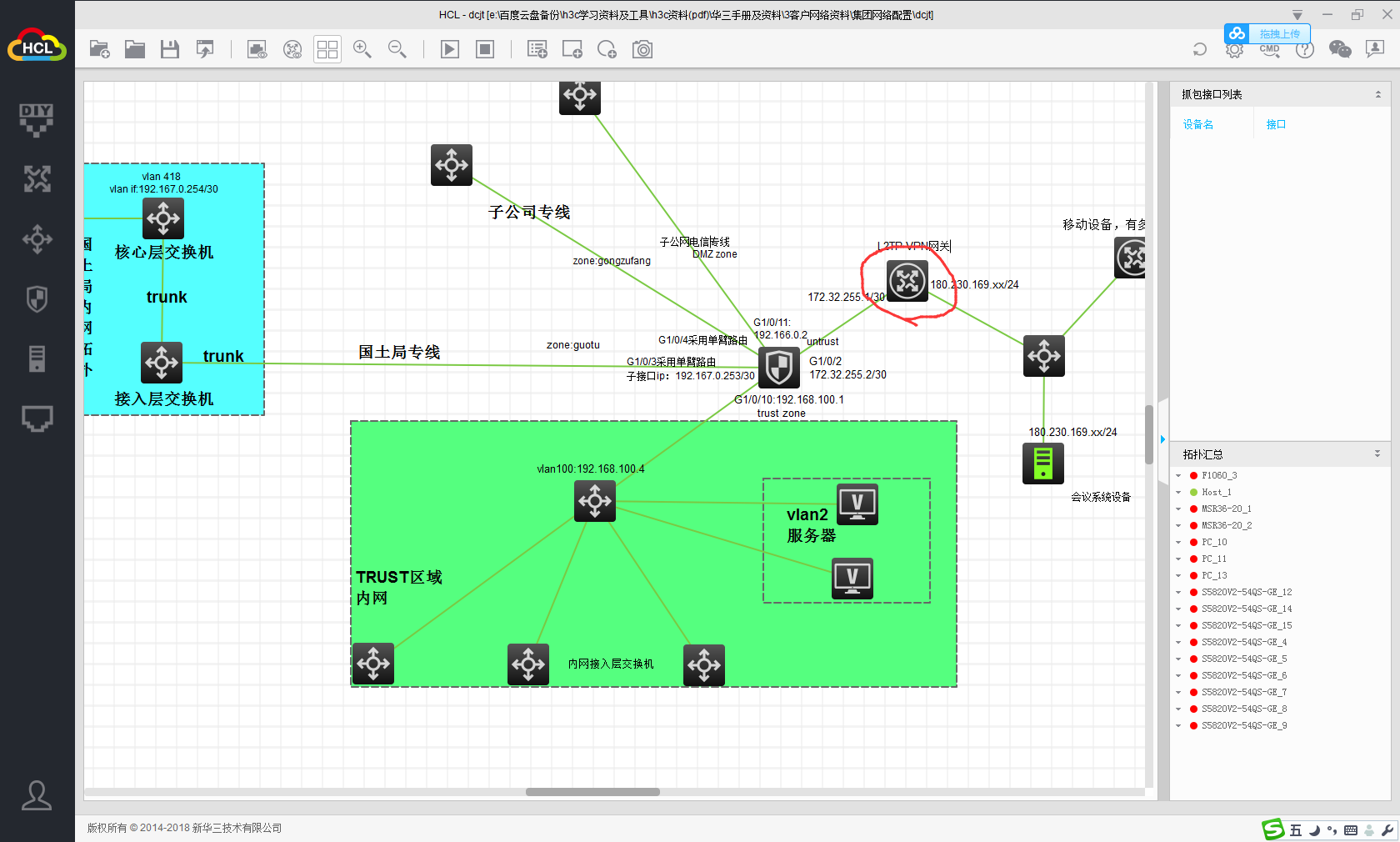This screenshot has height=842, width=1400.
Task: Expand the Host_1 tree entry
Action: (1178, 493)
